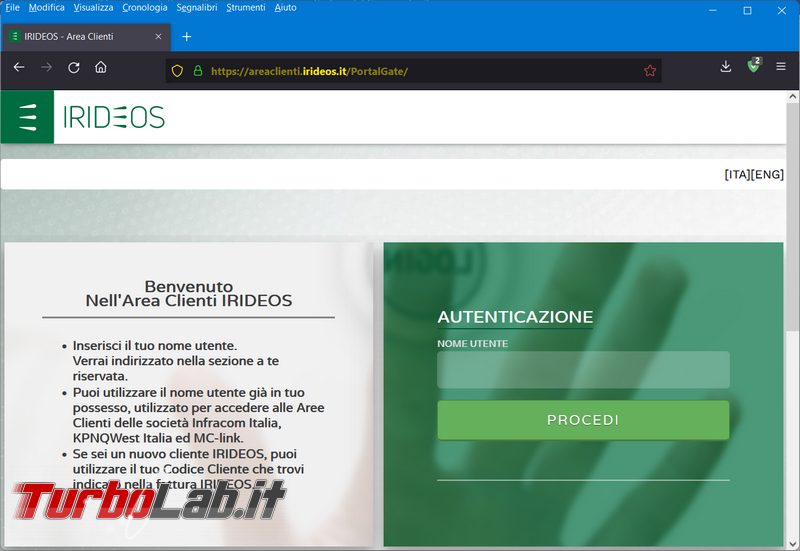Reload the IRIDEOS page

click(x=74, y=67)
